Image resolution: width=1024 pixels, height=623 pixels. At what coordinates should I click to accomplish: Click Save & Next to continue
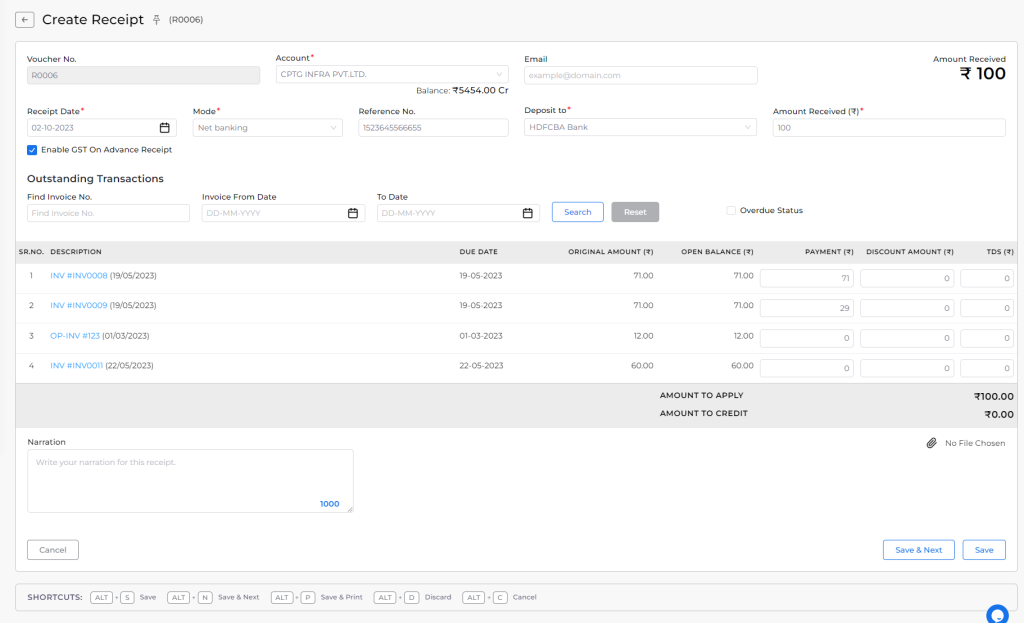pyautogui.click(x=918, y=549)
